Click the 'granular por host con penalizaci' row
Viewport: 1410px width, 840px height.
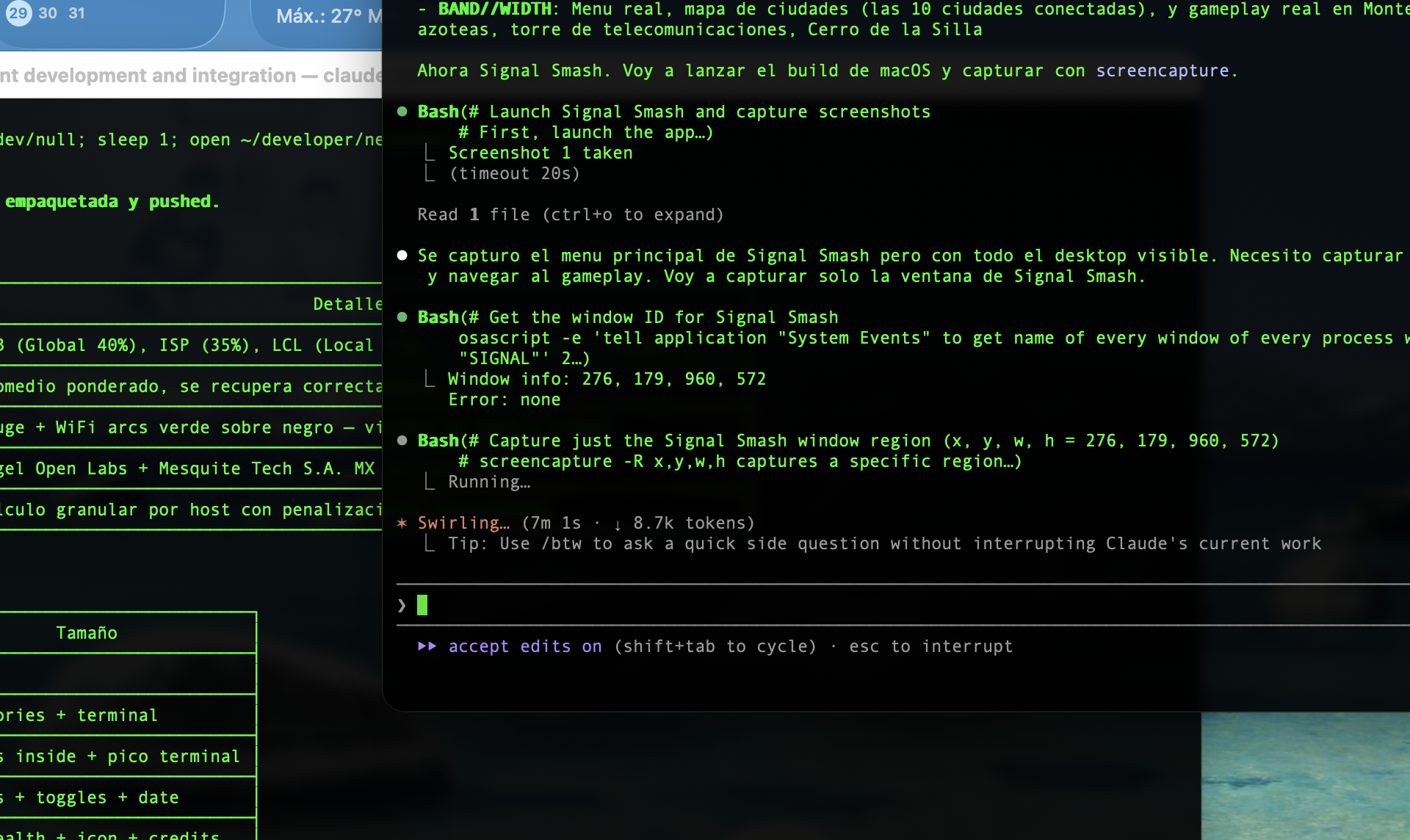click(191, 510)
